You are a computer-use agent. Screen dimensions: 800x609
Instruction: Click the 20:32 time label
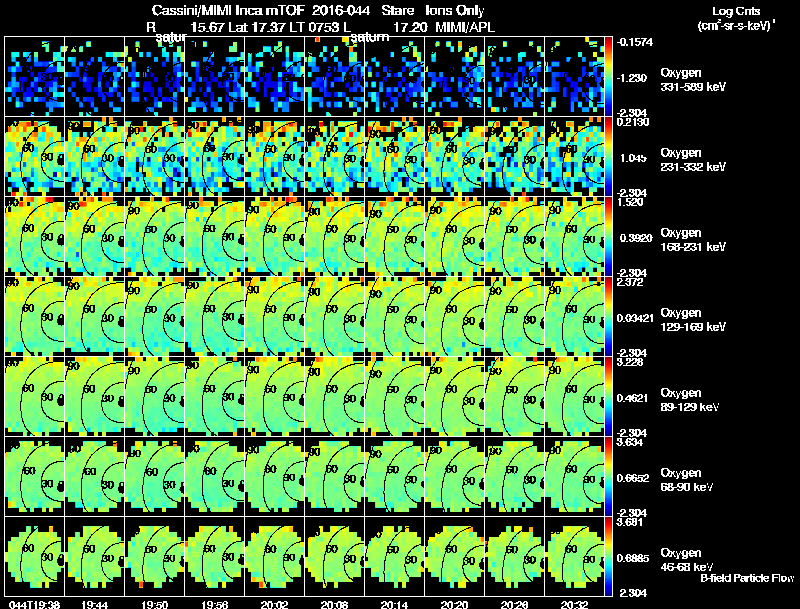(x=574, y=604)
